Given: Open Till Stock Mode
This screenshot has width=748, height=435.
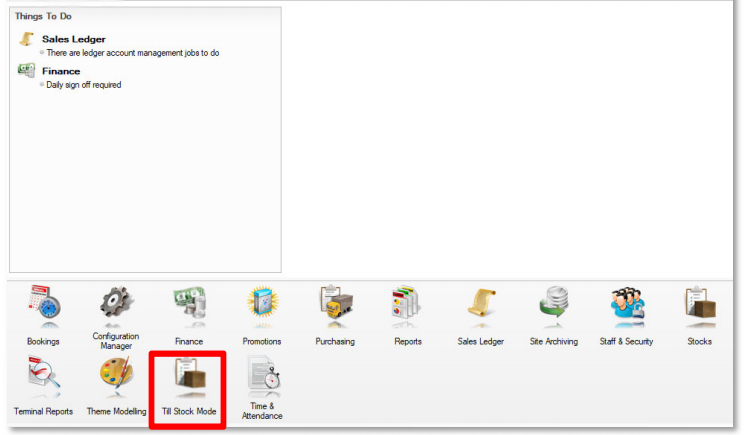Looking at the screenshot, I should 189,386.
